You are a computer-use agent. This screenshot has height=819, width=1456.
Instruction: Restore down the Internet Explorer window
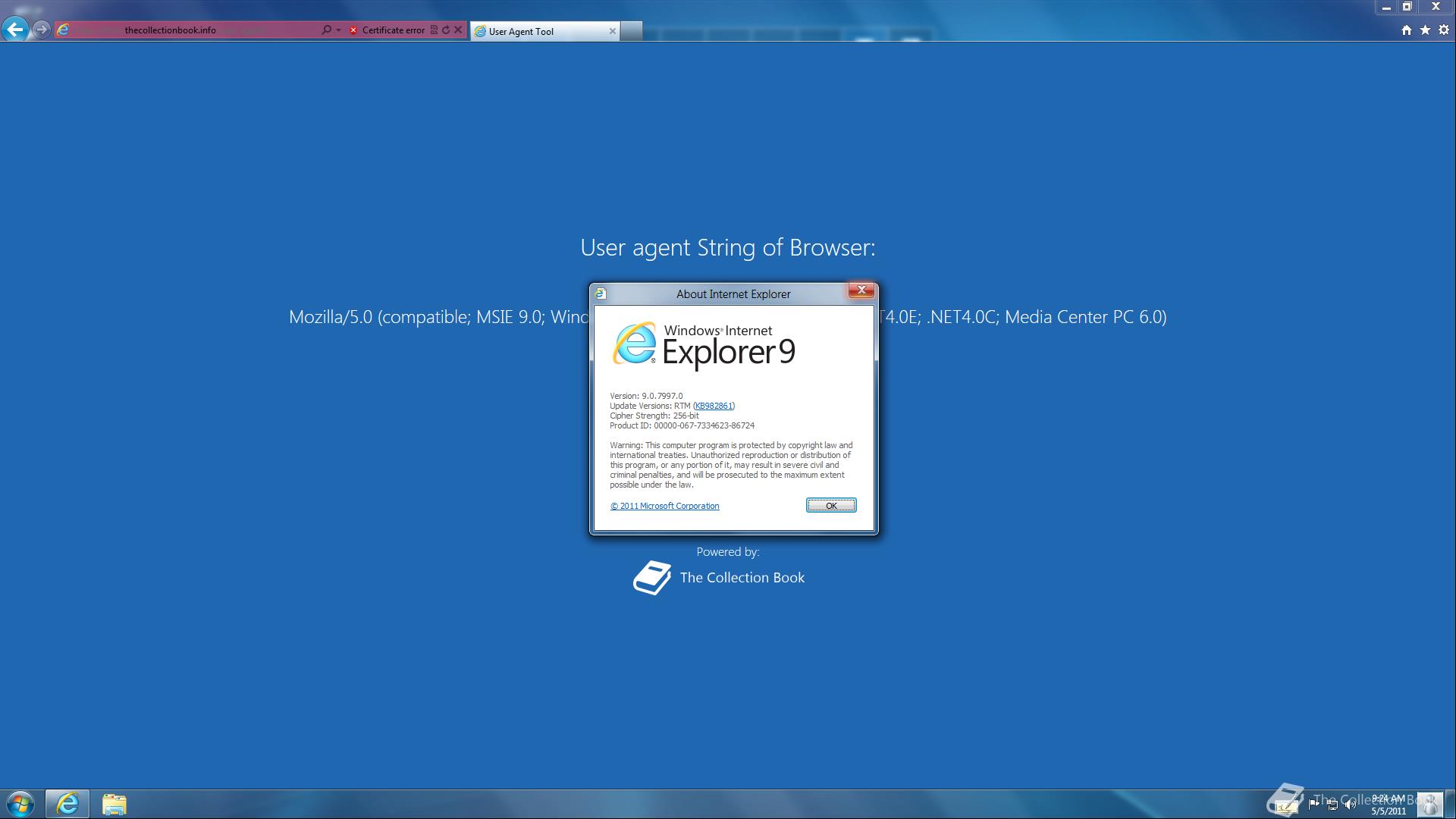(1407, 7)
